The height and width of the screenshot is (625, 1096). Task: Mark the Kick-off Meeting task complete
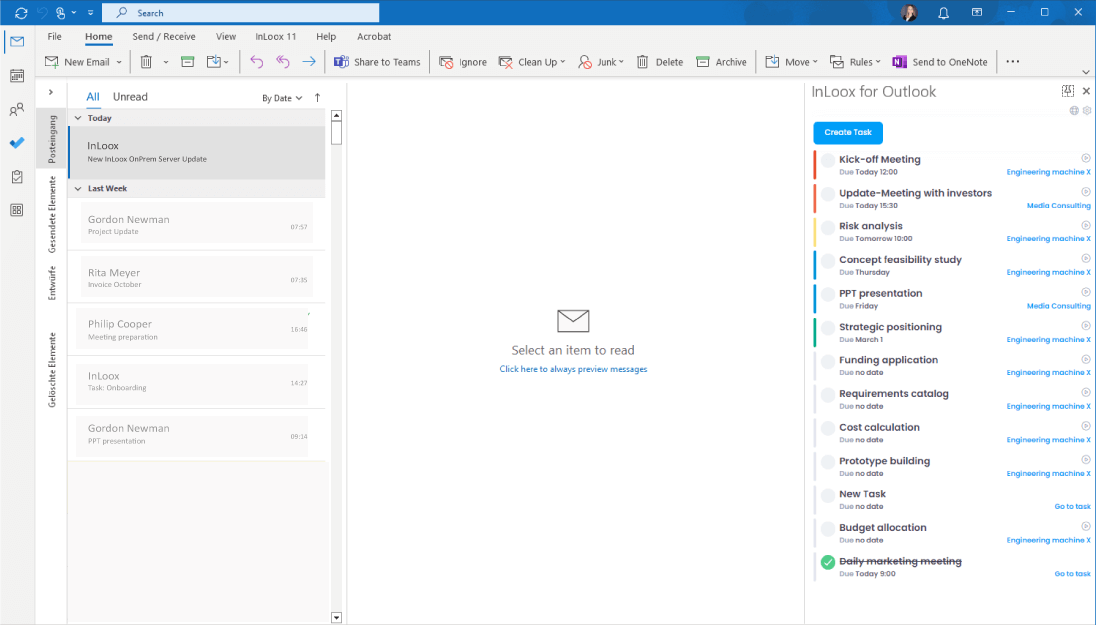(827, 159)
